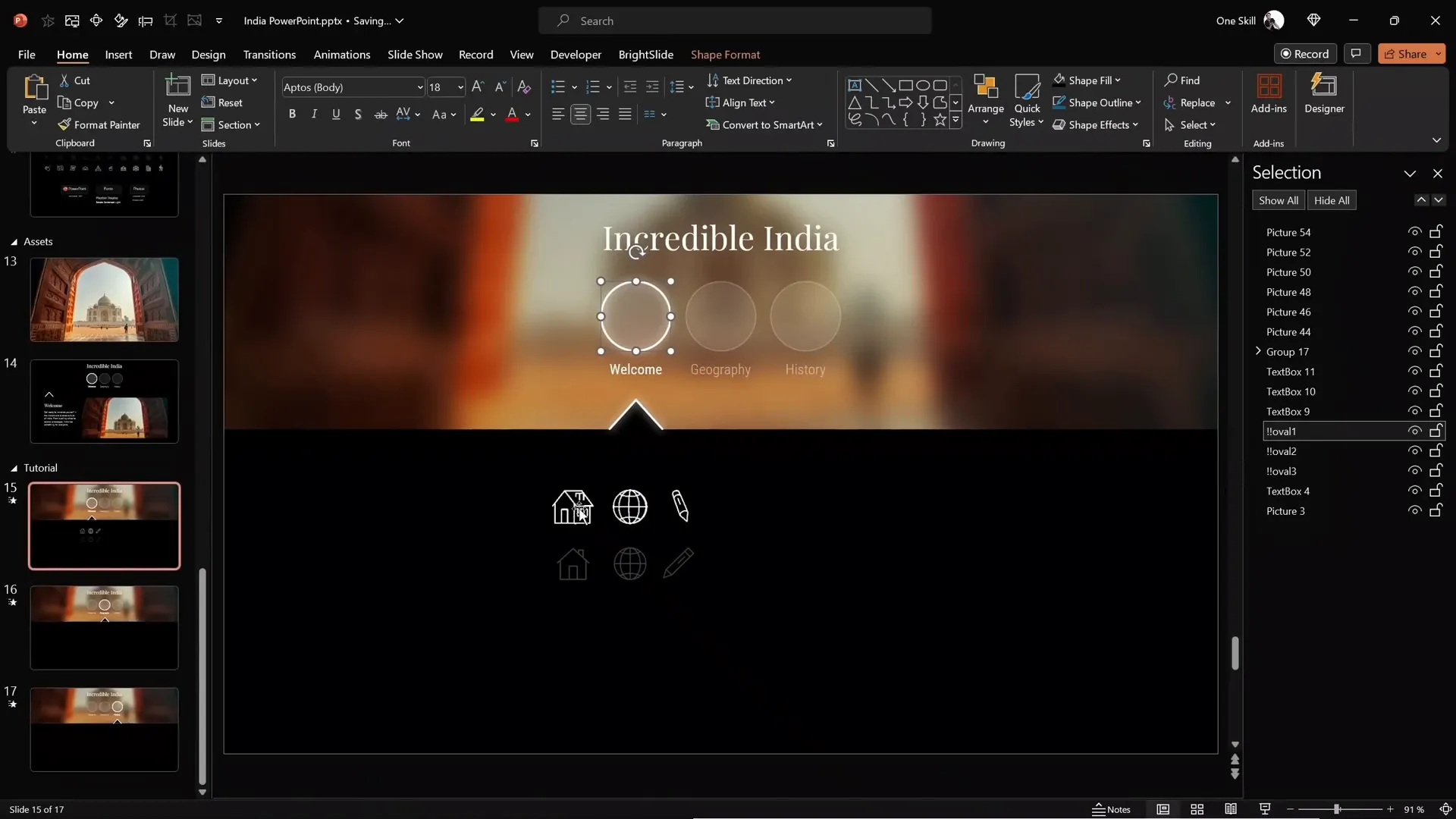1456x819 pixels.
Task: Expand Shape Fill options
Action: (1087, 80)
